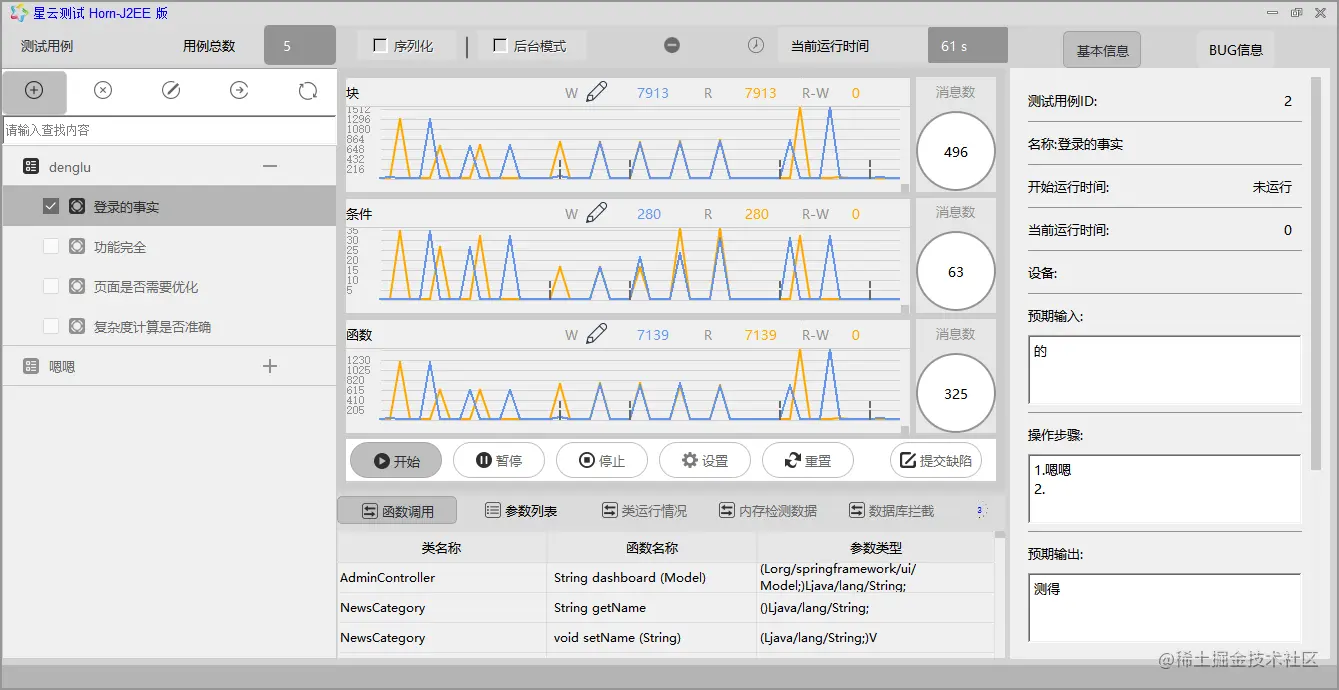Click the 预期输入 text box

1164,370
